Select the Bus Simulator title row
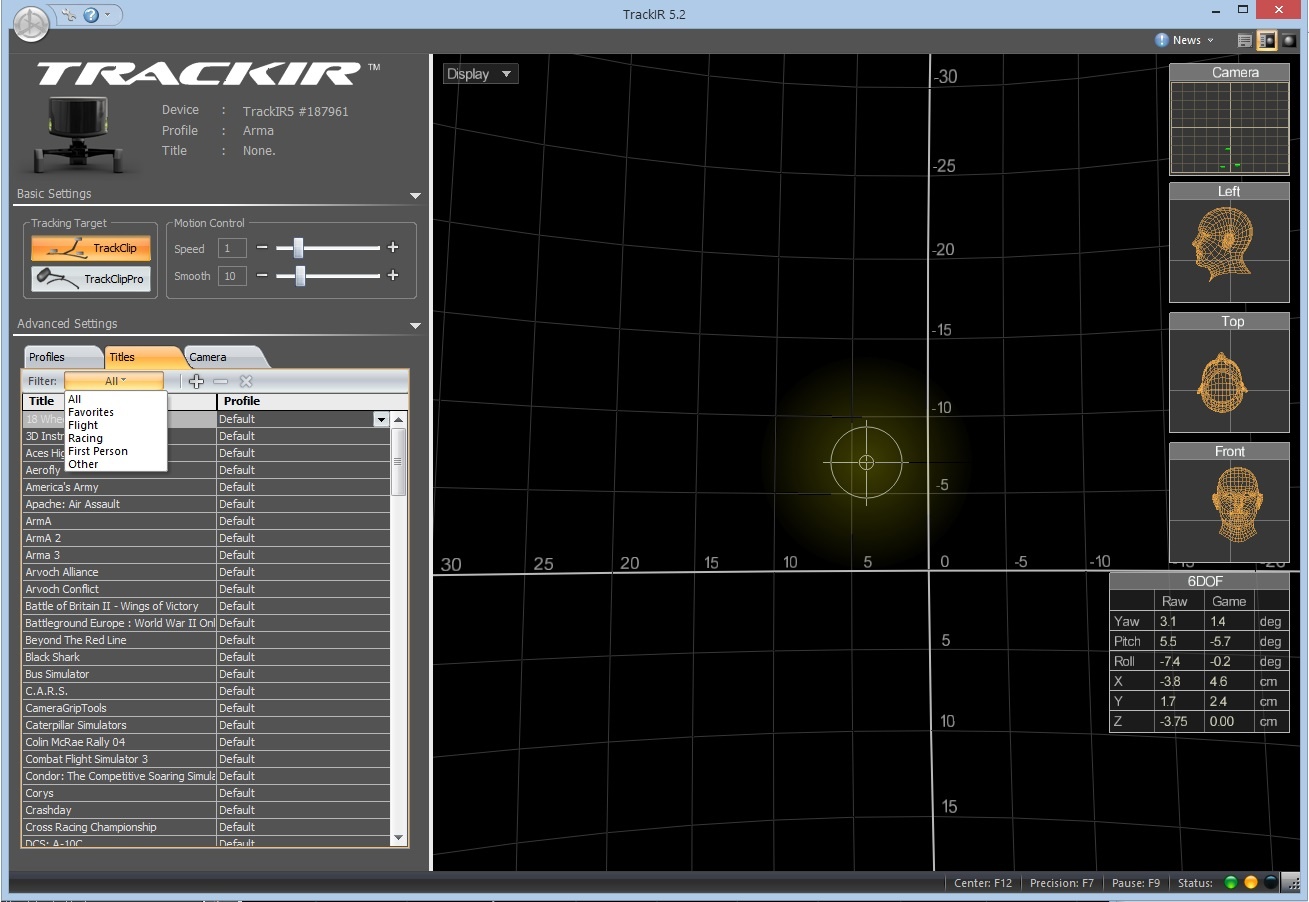This screenshot has width=1309, height=902. (206, 674)
